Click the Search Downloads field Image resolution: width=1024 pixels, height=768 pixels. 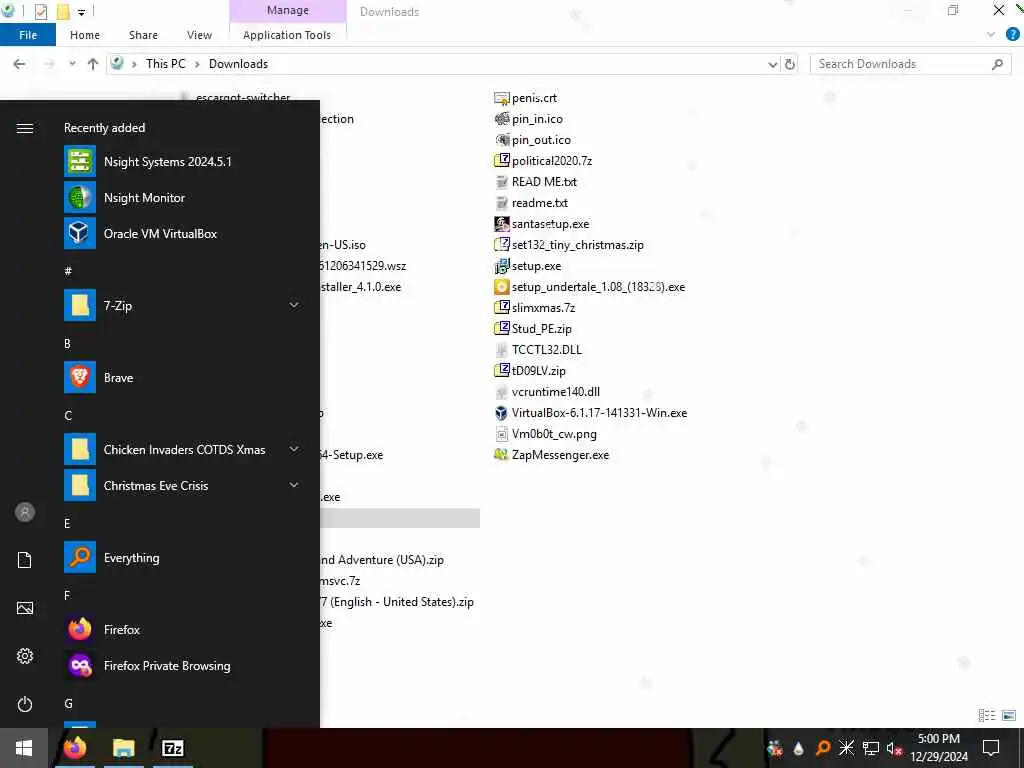click(910, 64)
